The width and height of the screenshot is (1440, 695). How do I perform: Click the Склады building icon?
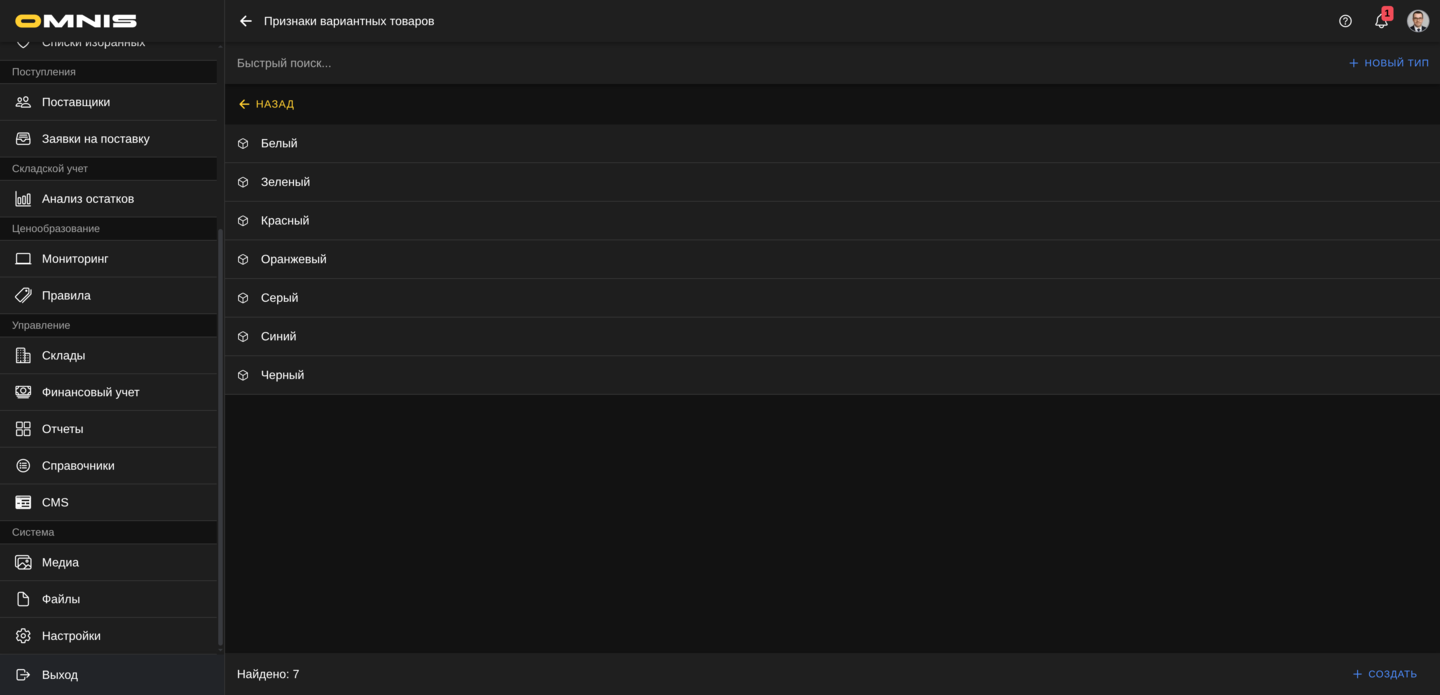tap(23, 356)
